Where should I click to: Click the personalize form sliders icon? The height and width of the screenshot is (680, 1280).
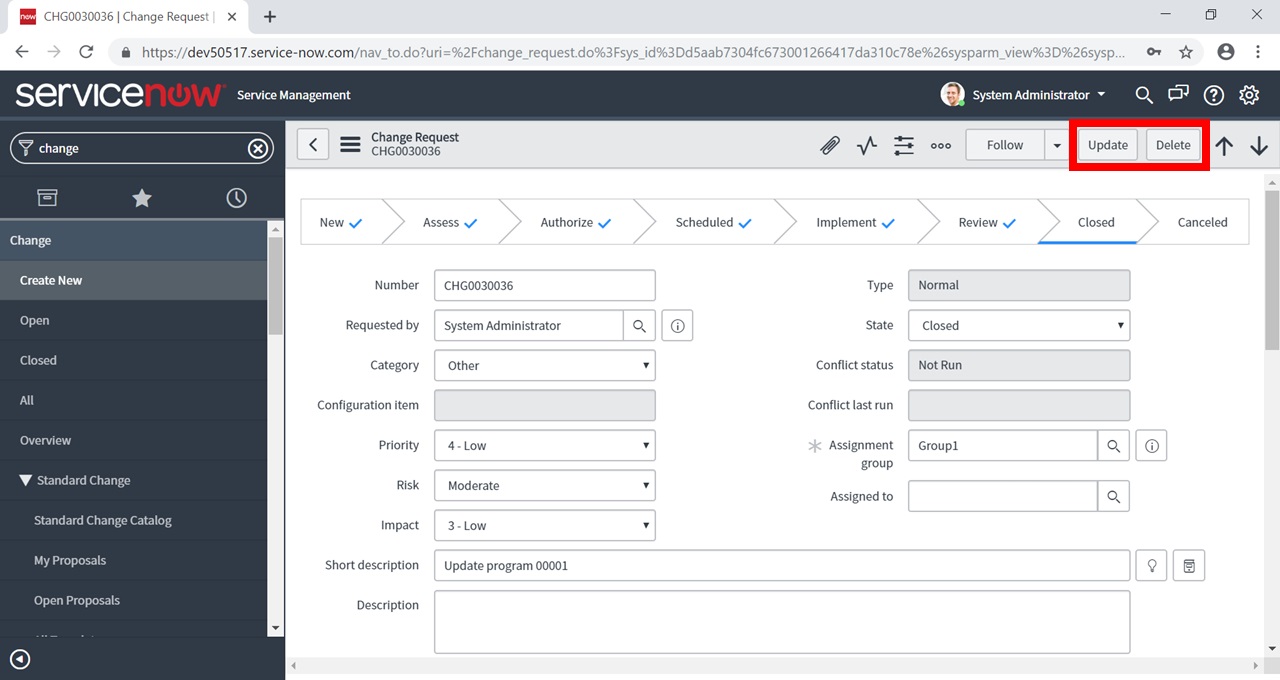904,146
